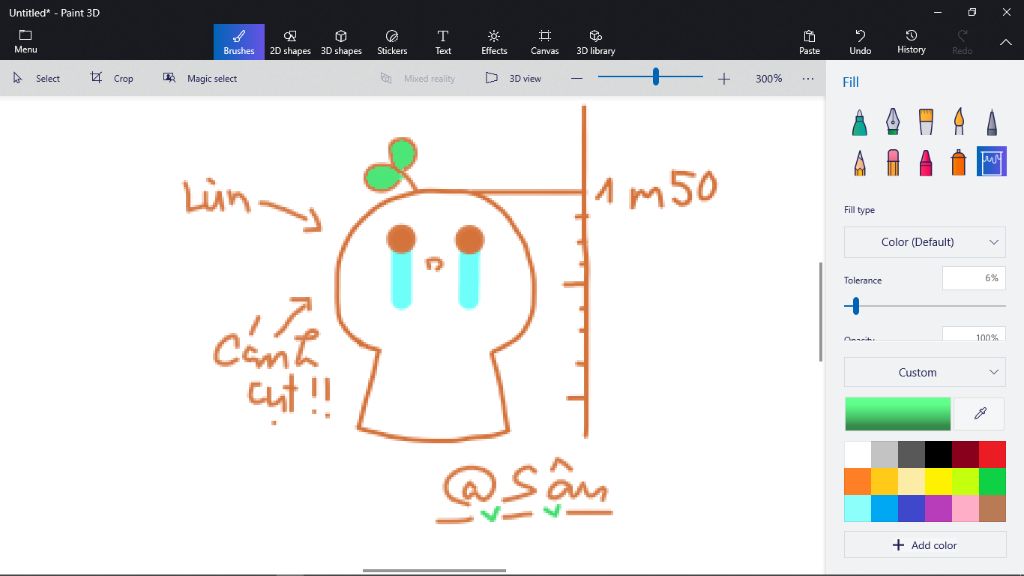The image size is (1024, 576).
Task: Activate the Select tool
Action: pyautogui.click(x=37, y=78)
